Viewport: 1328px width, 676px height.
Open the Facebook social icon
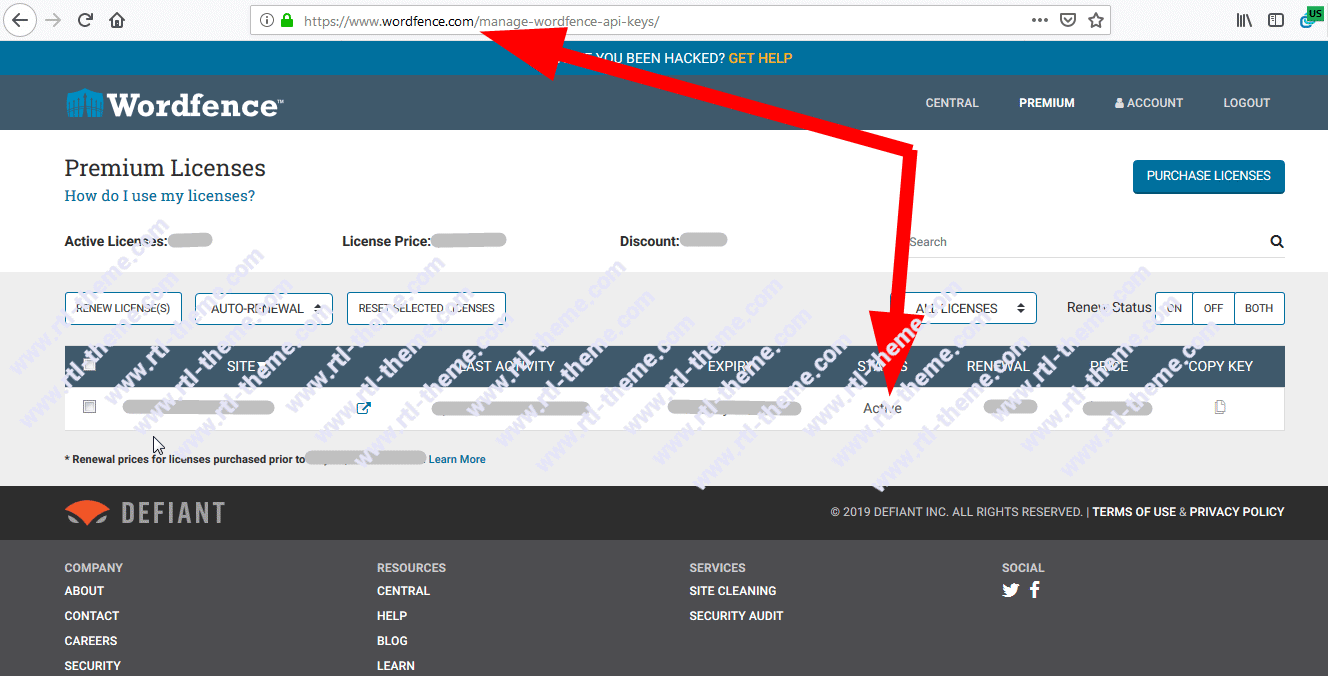[1035, 589]
